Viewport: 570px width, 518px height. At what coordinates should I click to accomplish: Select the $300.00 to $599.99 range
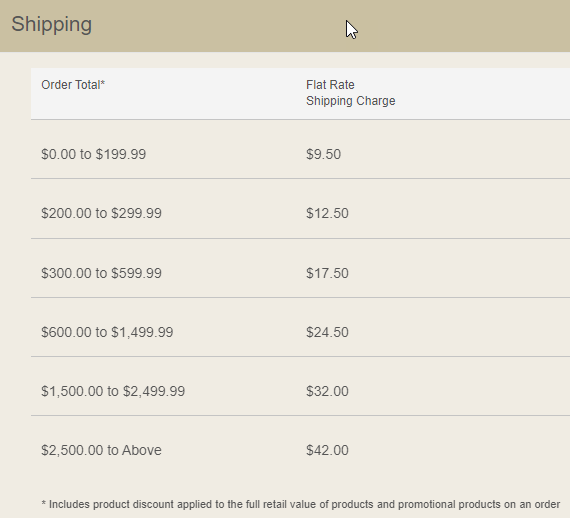pos(101,273)
